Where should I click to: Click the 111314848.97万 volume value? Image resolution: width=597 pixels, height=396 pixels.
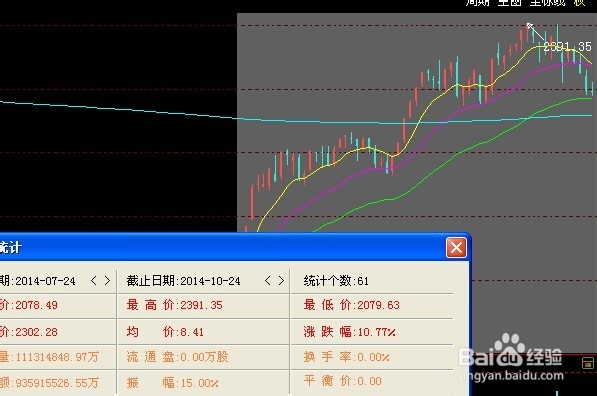click(57, 357)
